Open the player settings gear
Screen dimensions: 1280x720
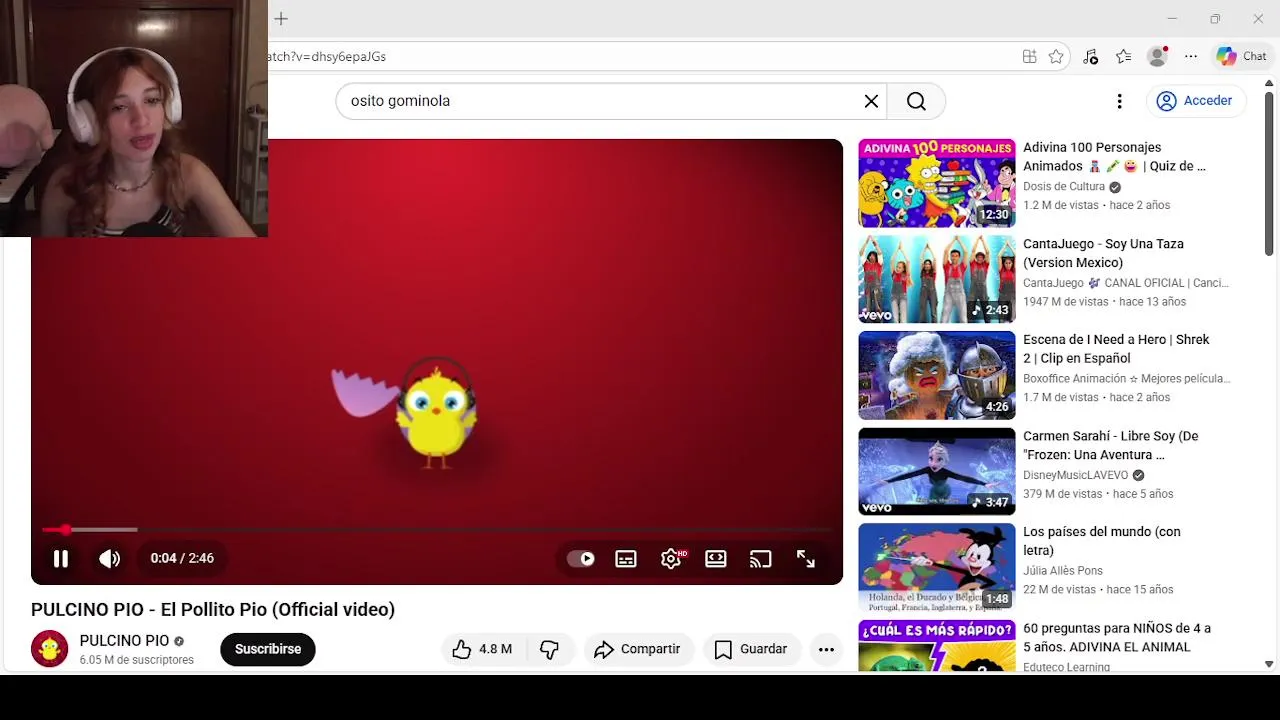tap(671, 559)
